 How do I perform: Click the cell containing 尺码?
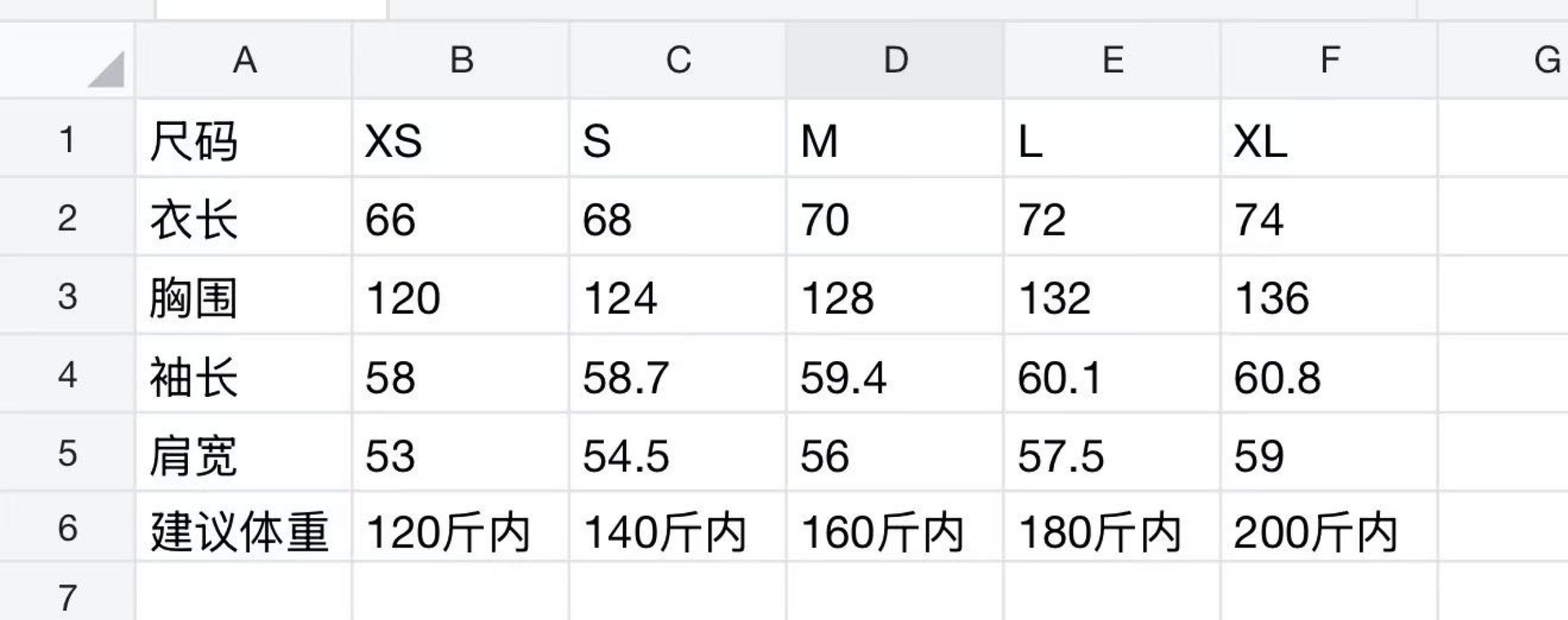pyautogui.click(x=243, y=140)
